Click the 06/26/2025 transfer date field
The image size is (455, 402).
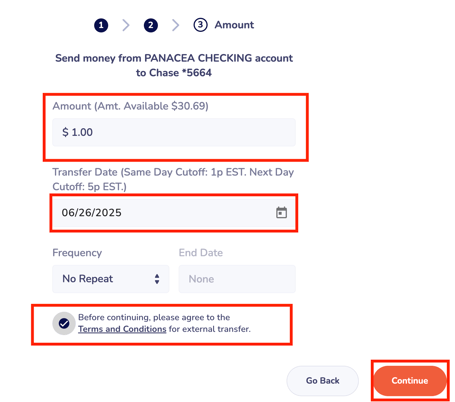pyautogui.click(x=174, y=213)
